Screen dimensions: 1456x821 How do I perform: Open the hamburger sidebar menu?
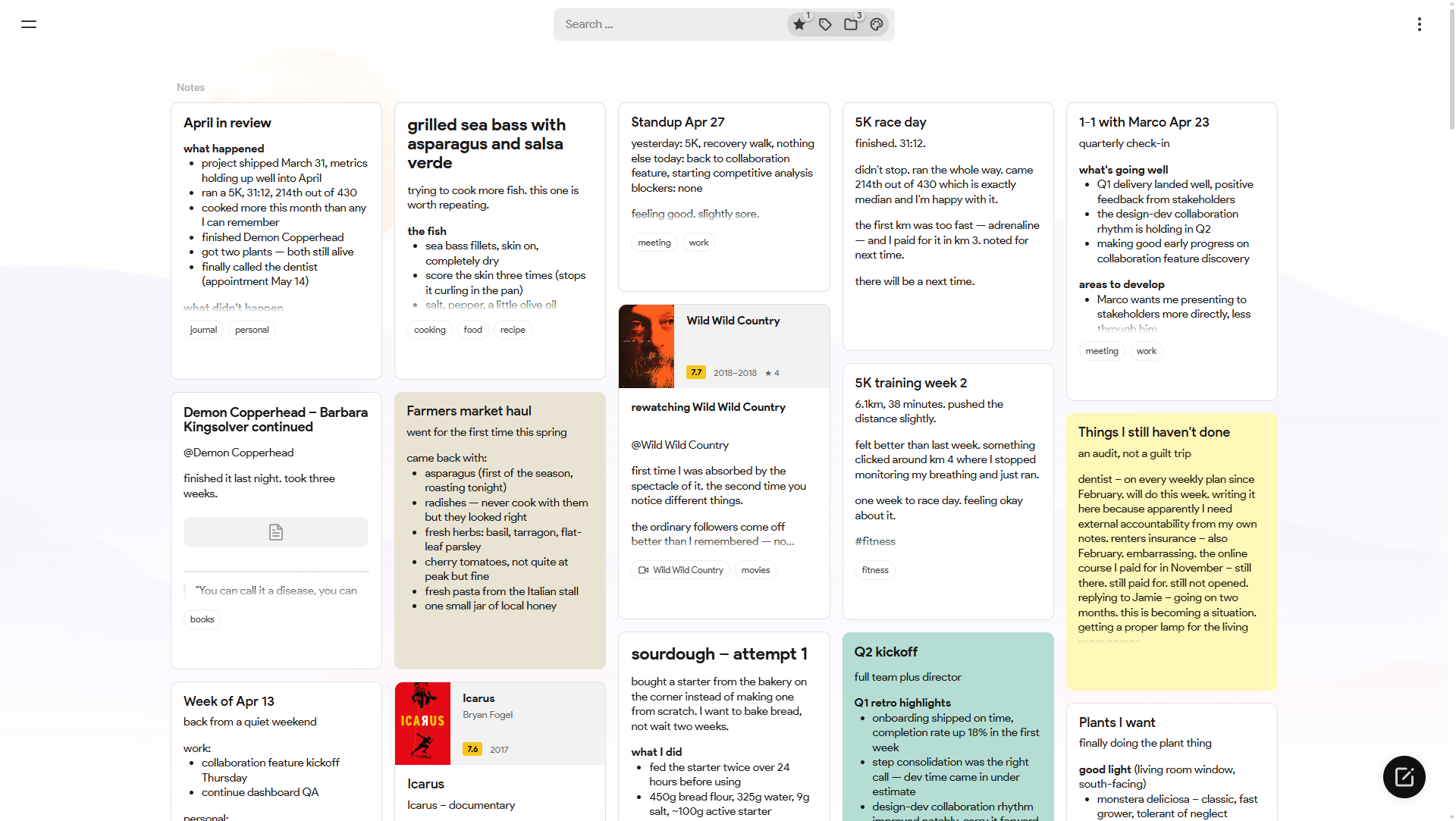pos(29,24)
